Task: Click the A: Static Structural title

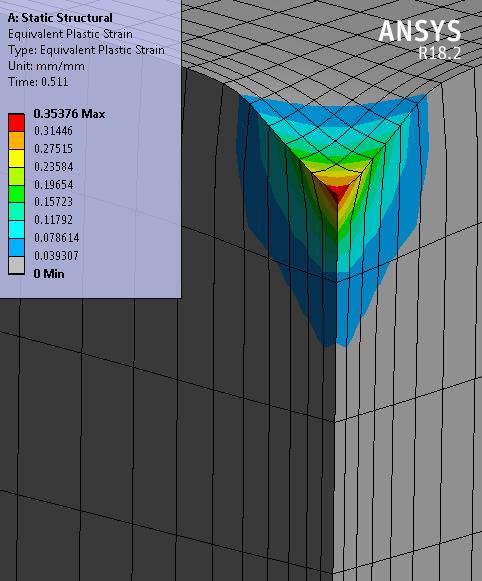Action: tap(60, 18)
